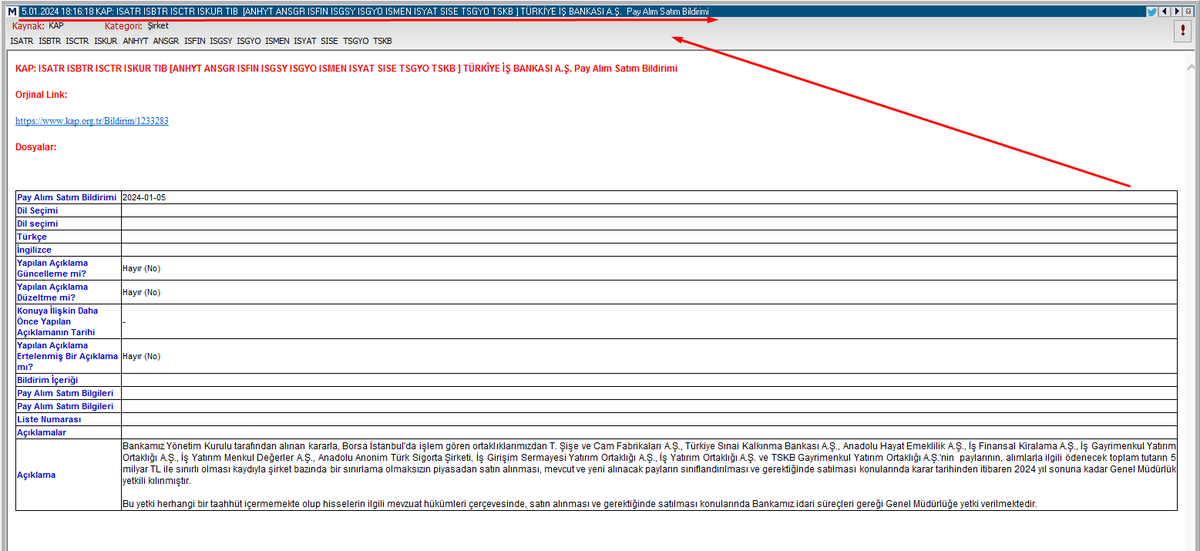Select the ISMEN ticker symbol
The image size is (1200, 551).
tap(278, 41)
